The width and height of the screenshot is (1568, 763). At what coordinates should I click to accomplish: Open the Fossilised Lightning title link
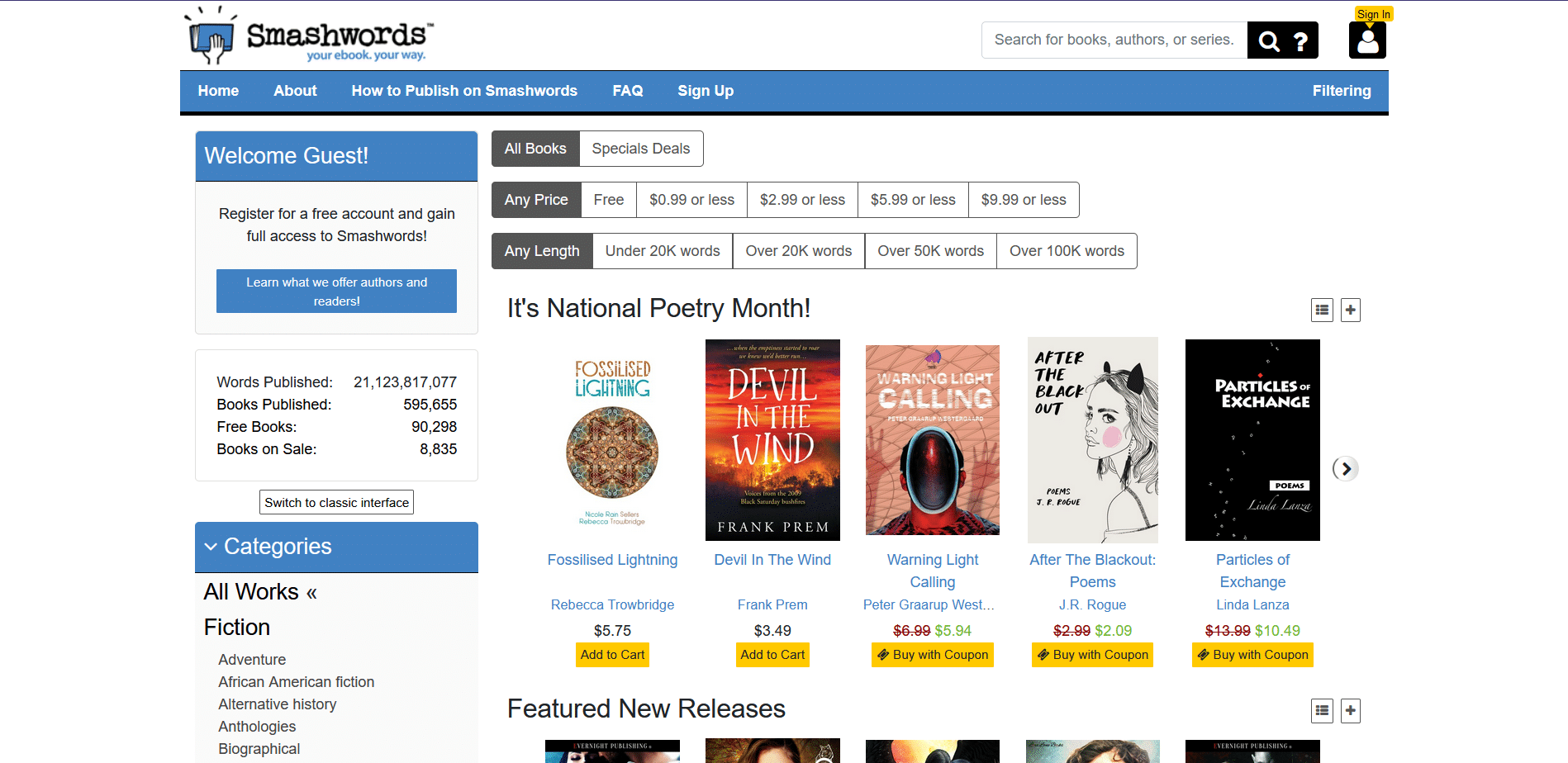pyautogui.click(x=612, y=560)
